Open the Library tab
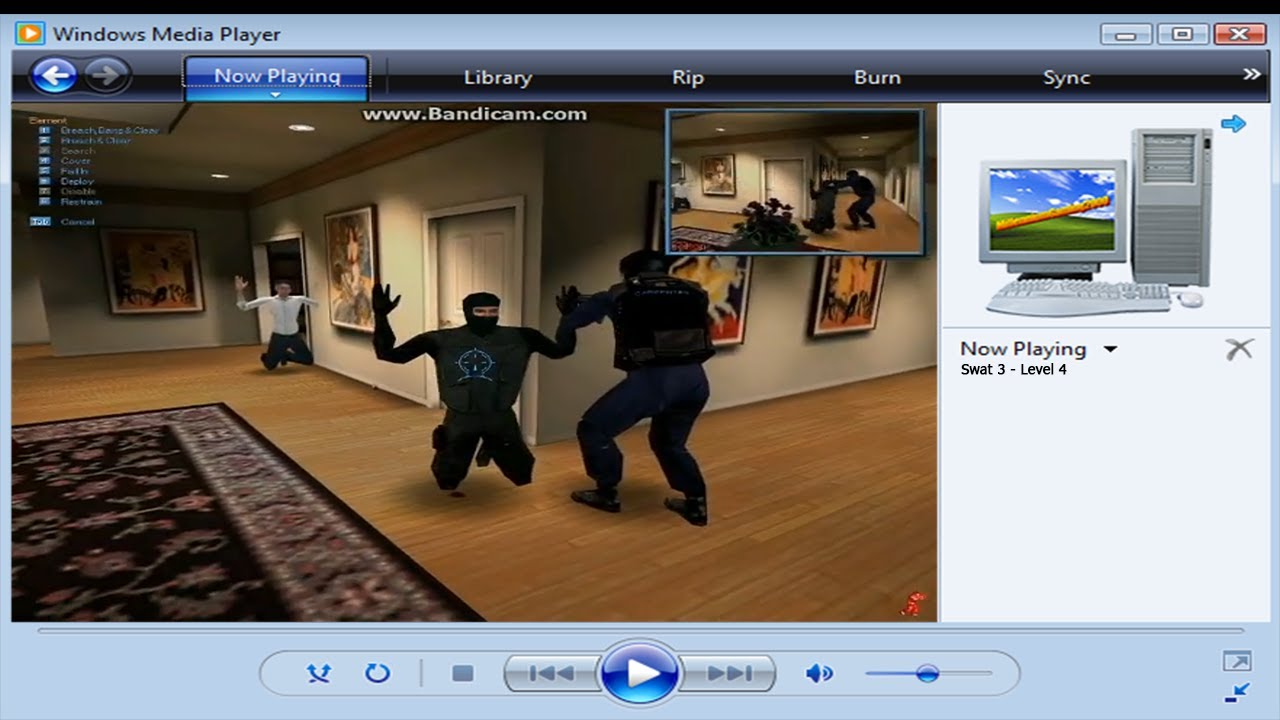 (497, 77)
